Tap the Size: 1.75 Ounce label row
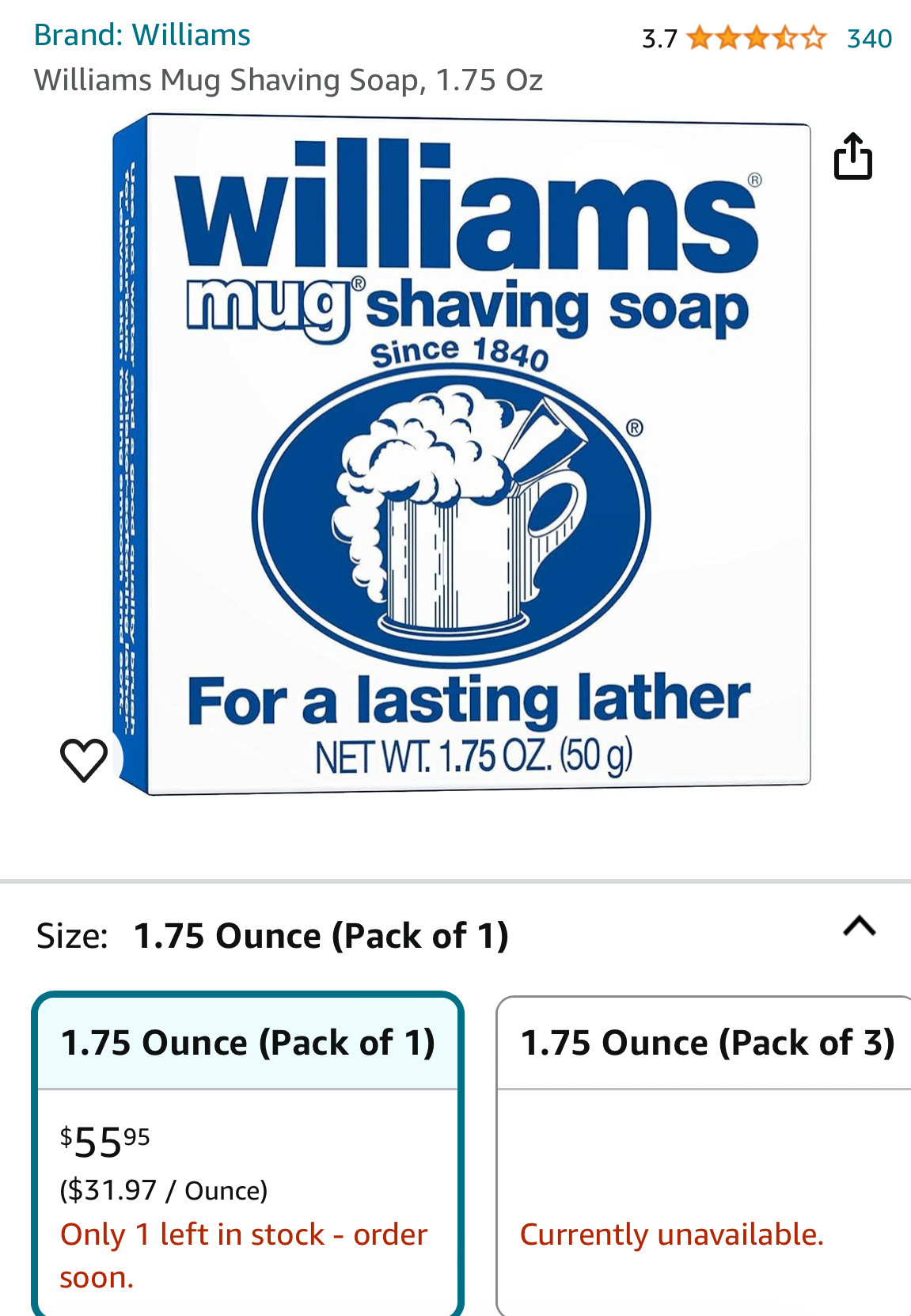911x1316 pixels. (x=455, y=935)
